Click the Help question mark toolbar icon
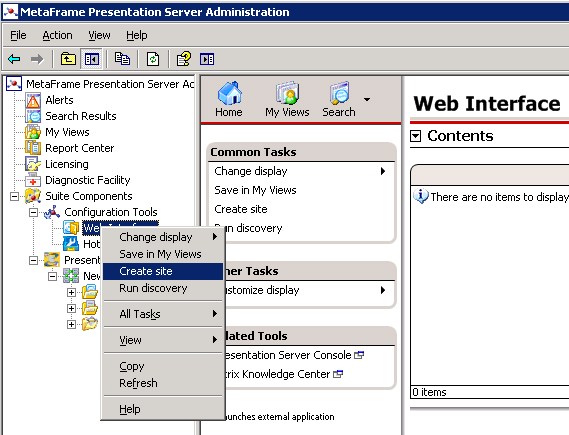This screenshot has width=569, height=435. [x=184, y=59]
